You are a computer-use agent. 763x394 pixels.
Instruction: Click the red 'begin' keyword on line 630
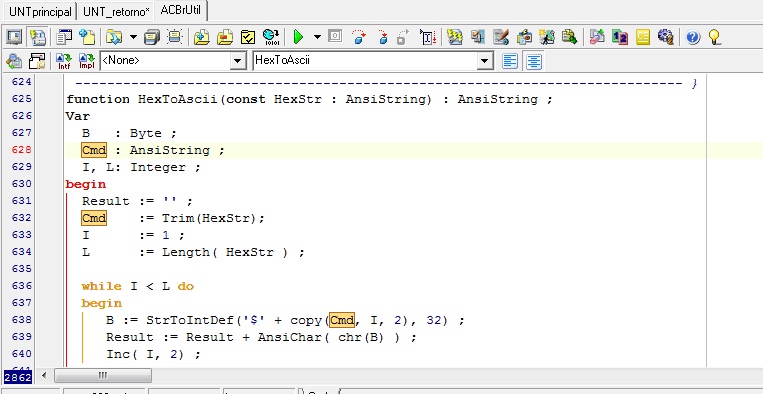tap(86, 185)
